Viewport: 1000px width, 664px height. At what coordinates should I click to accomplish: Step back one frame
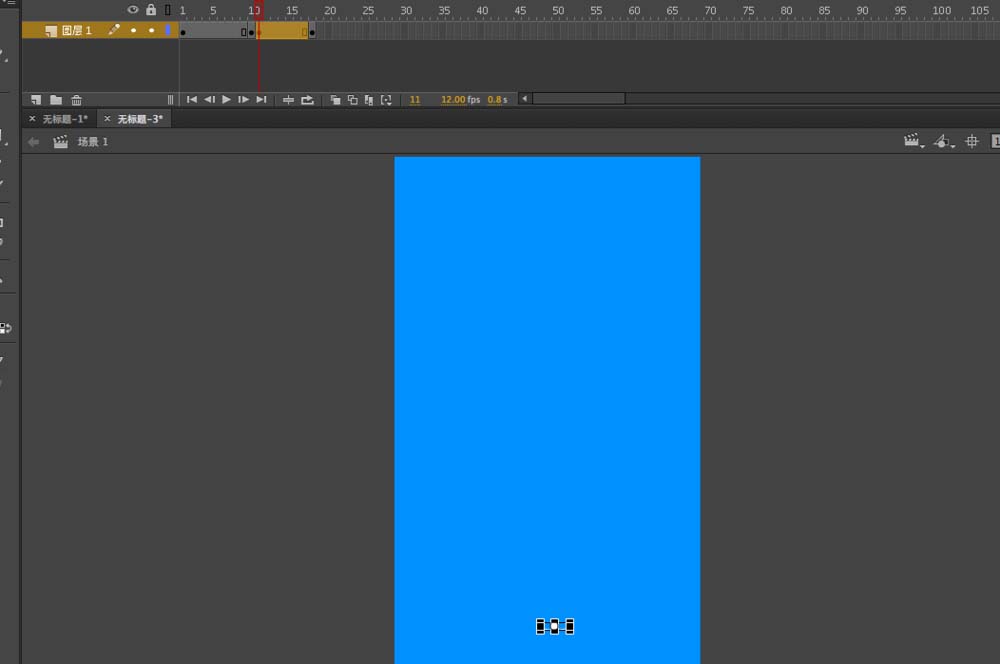209,100
